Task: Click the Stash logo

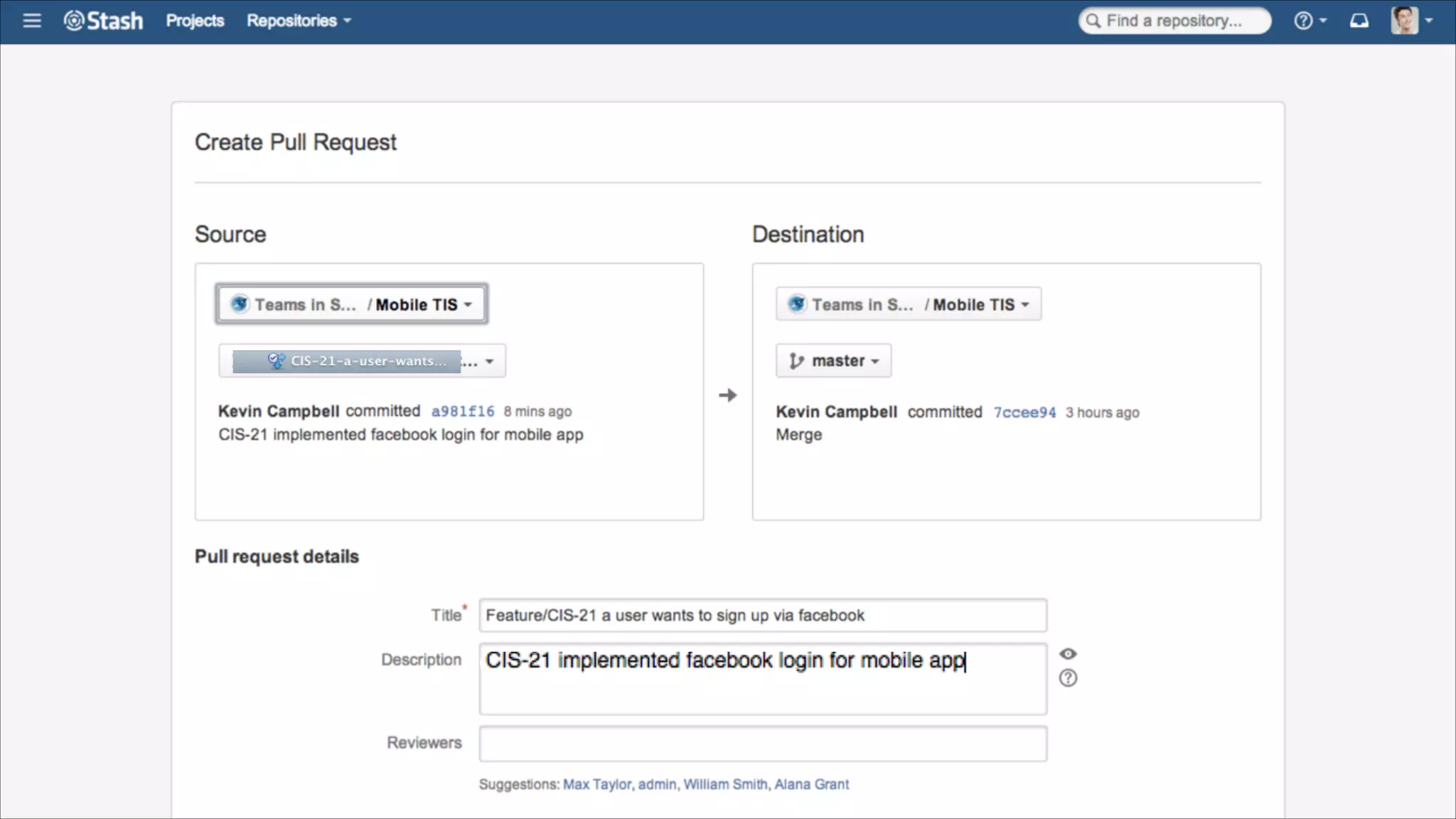Action: click(104, 21)
